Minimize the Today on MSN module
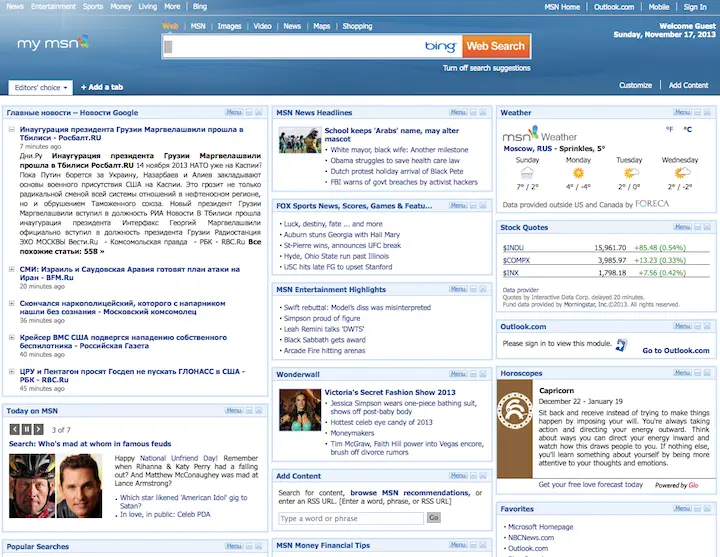This screenshot has width=720, height=557. pos(249,410)
